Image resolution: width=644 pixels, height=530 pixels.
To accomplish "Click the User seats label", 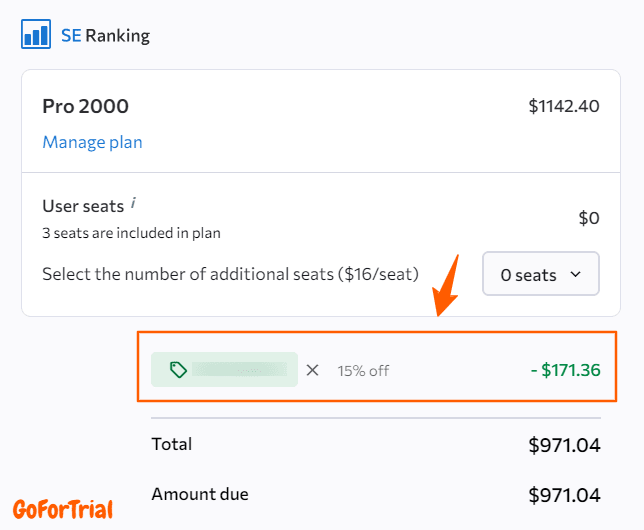I will pos(83,206).
